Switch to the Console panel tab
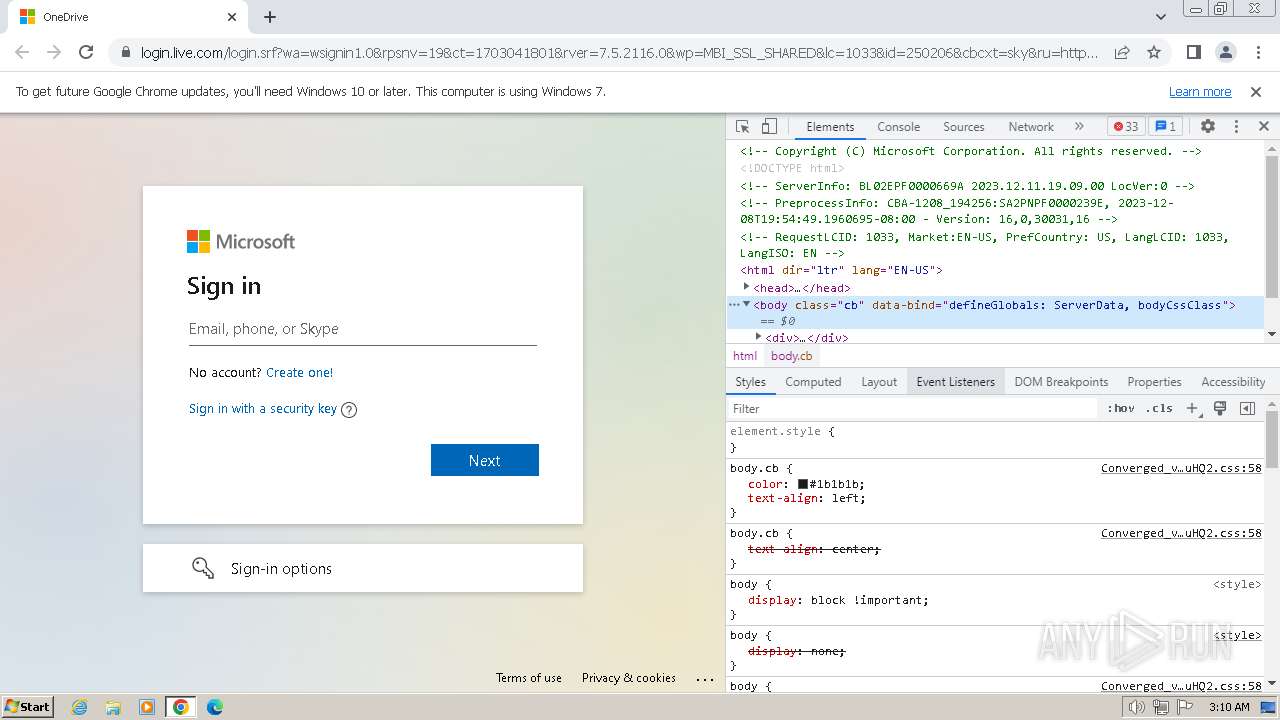Screen dimensions: 1280x720 tap(898, 127)
